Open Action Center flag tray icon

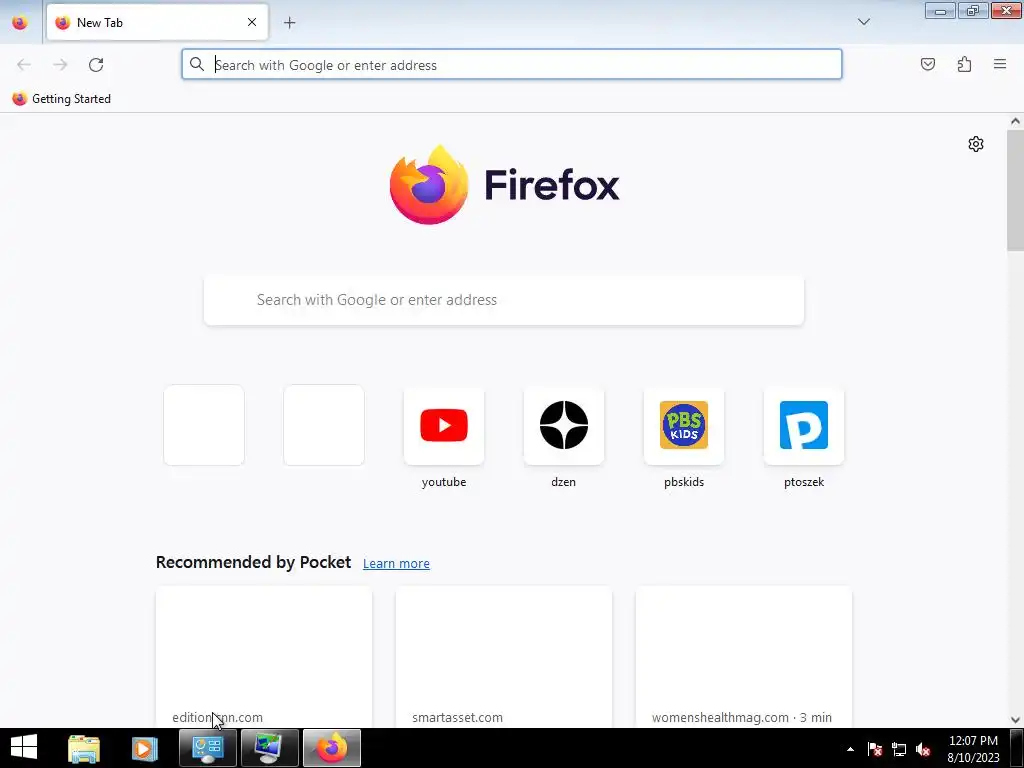tap(874, 749)
